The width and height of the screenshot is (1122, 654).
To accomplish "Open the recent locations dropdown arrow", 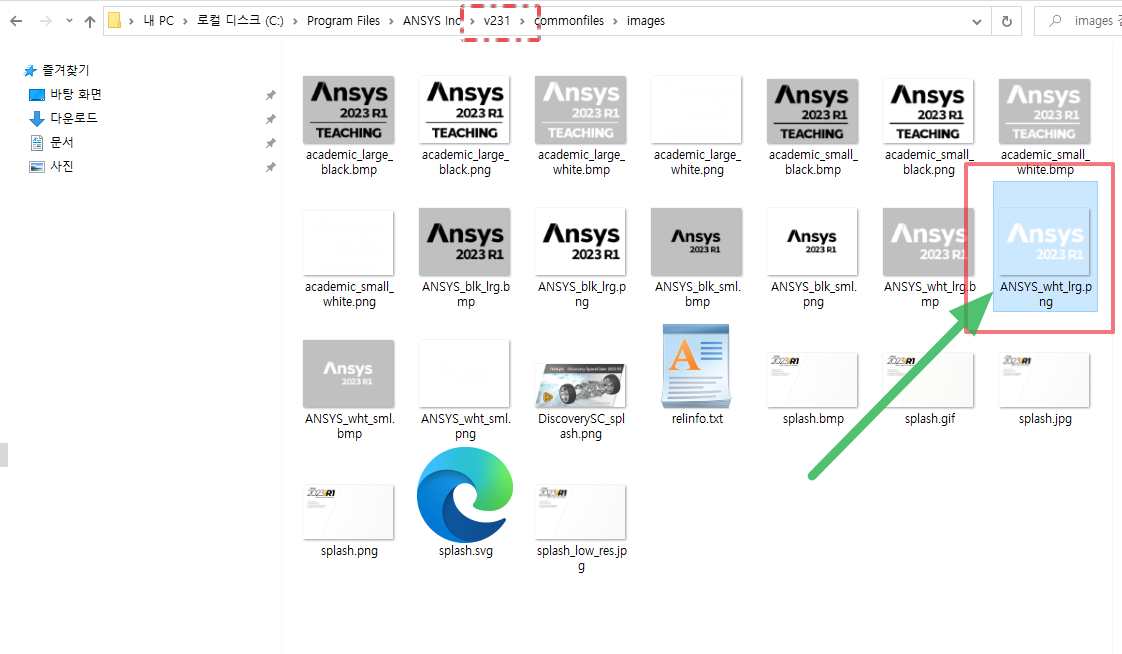I will click(69, 21).
